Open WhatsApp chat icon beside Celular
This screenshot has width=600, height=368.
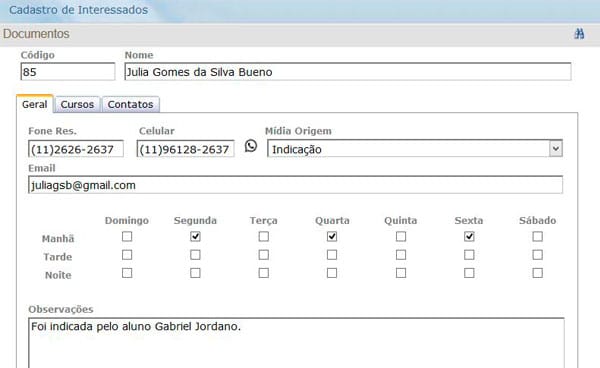pos(251,146)
